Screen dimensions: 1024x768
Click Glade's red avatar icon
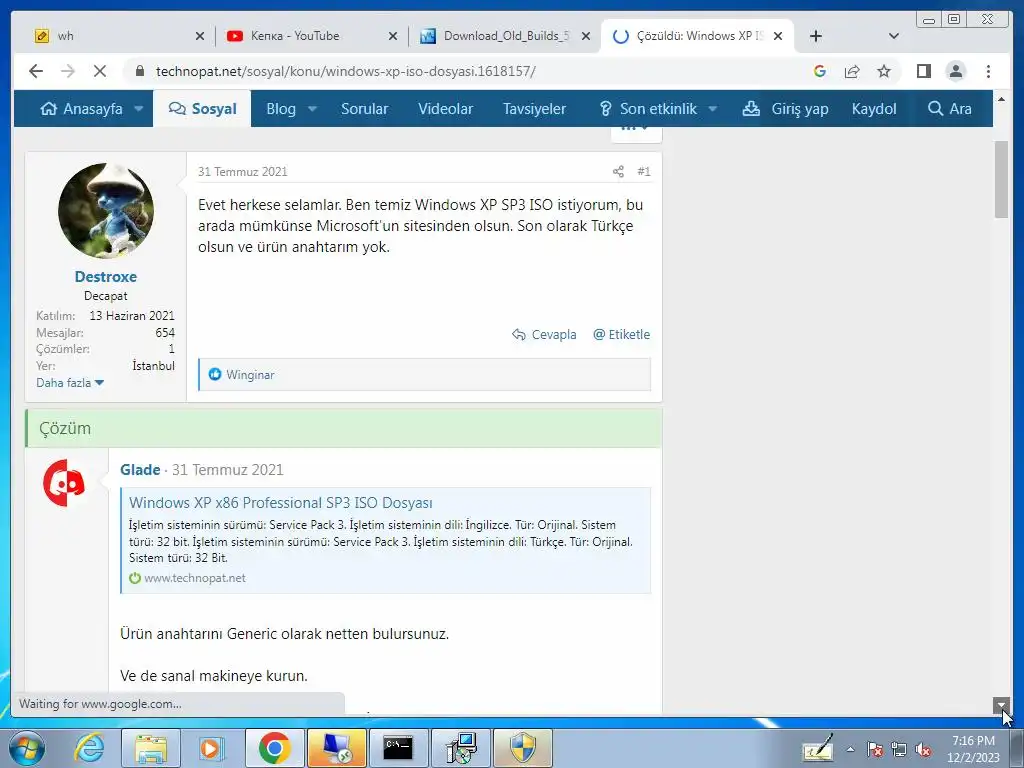[63, 483]
